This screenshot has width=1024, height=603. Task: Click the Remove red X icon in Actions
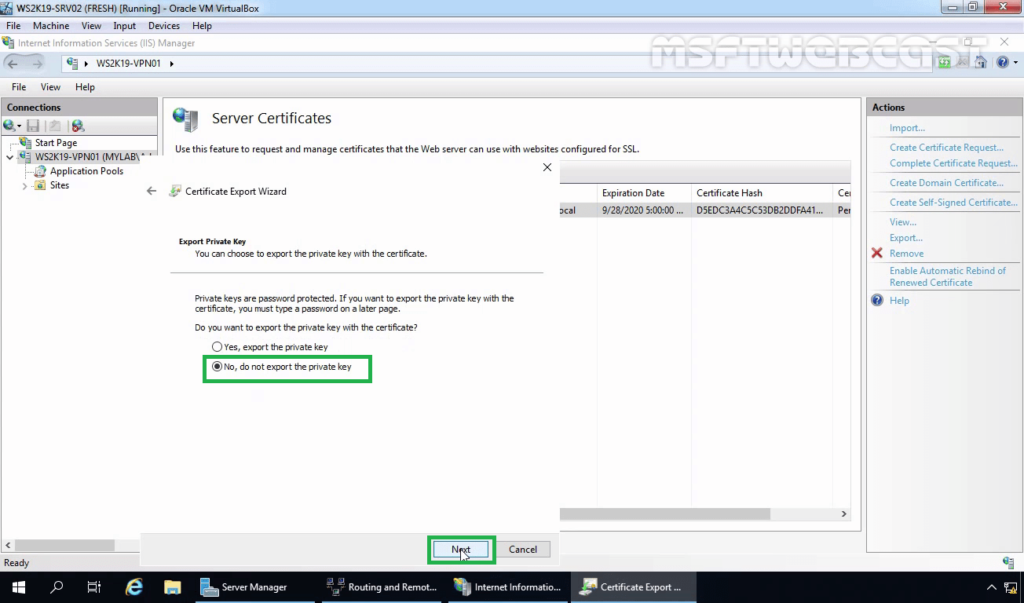coord(877,253)
